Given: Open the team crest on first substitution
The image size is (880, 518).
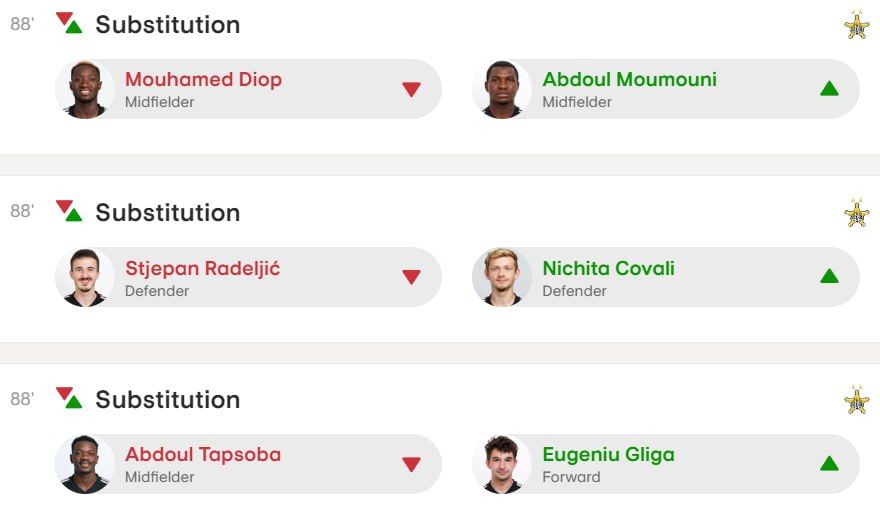Looking at the screenshot, I should pos(856,25).
